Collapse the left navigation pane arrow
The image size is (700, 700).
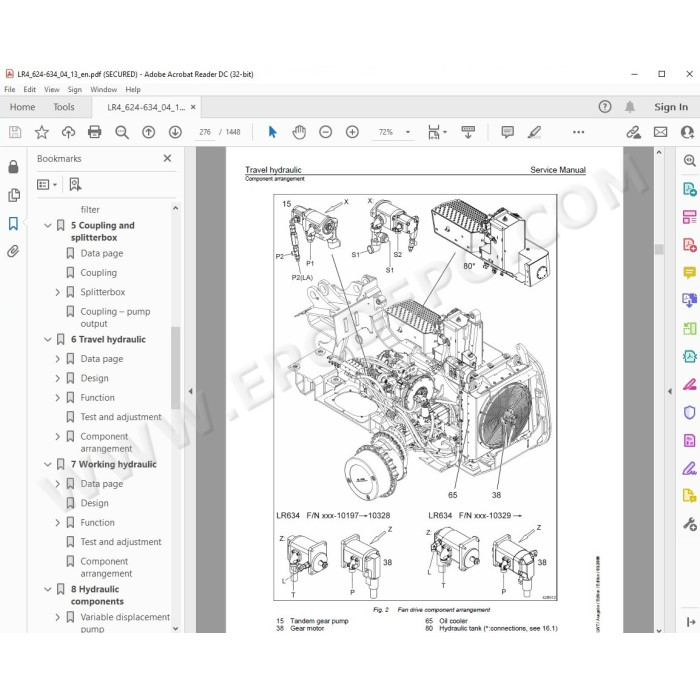pyautogui.click(x=190, y=391)
